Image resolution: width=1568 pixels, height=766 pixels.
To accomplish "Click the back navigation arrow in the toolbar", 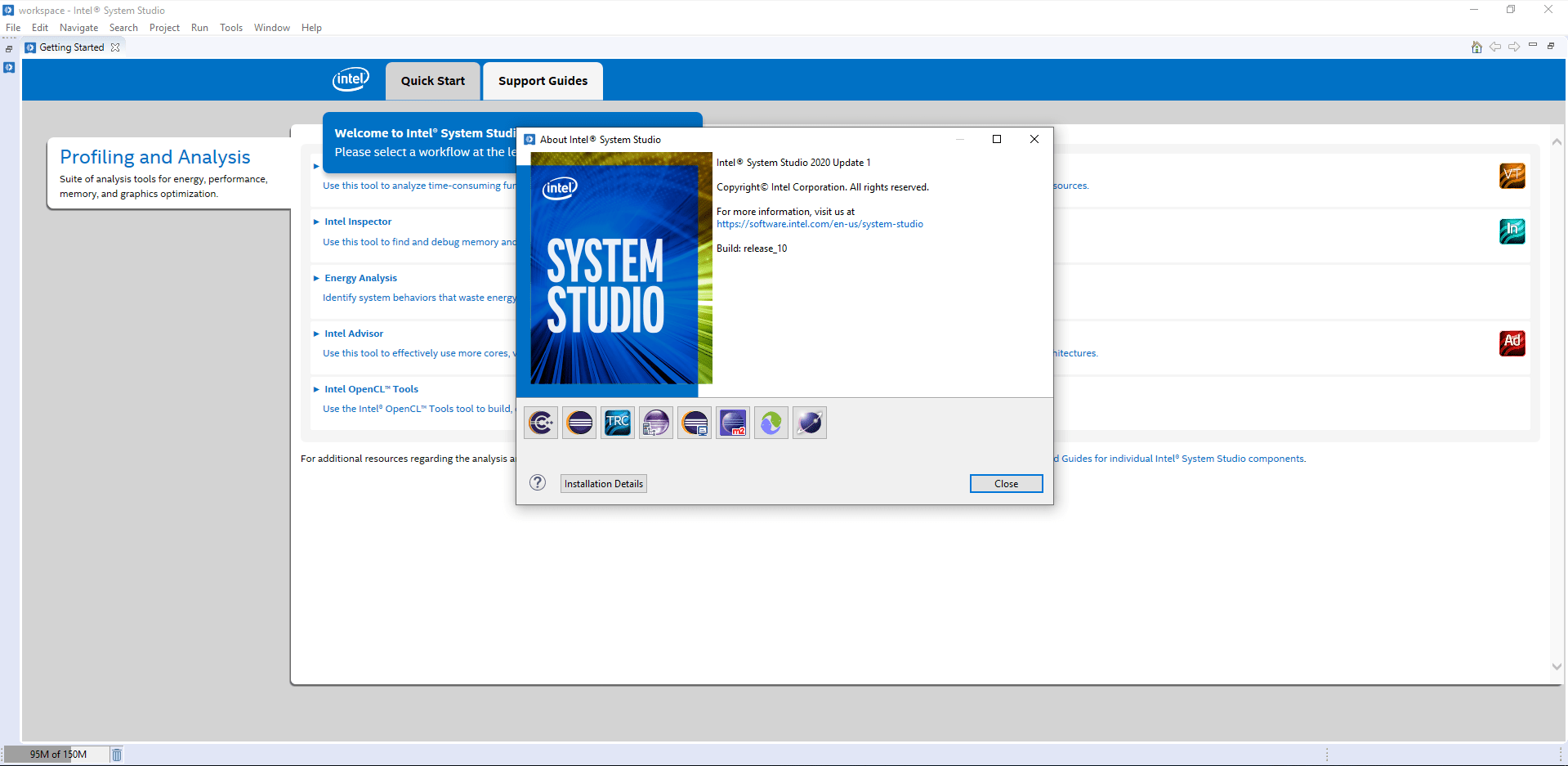I will click(1495, 47).
